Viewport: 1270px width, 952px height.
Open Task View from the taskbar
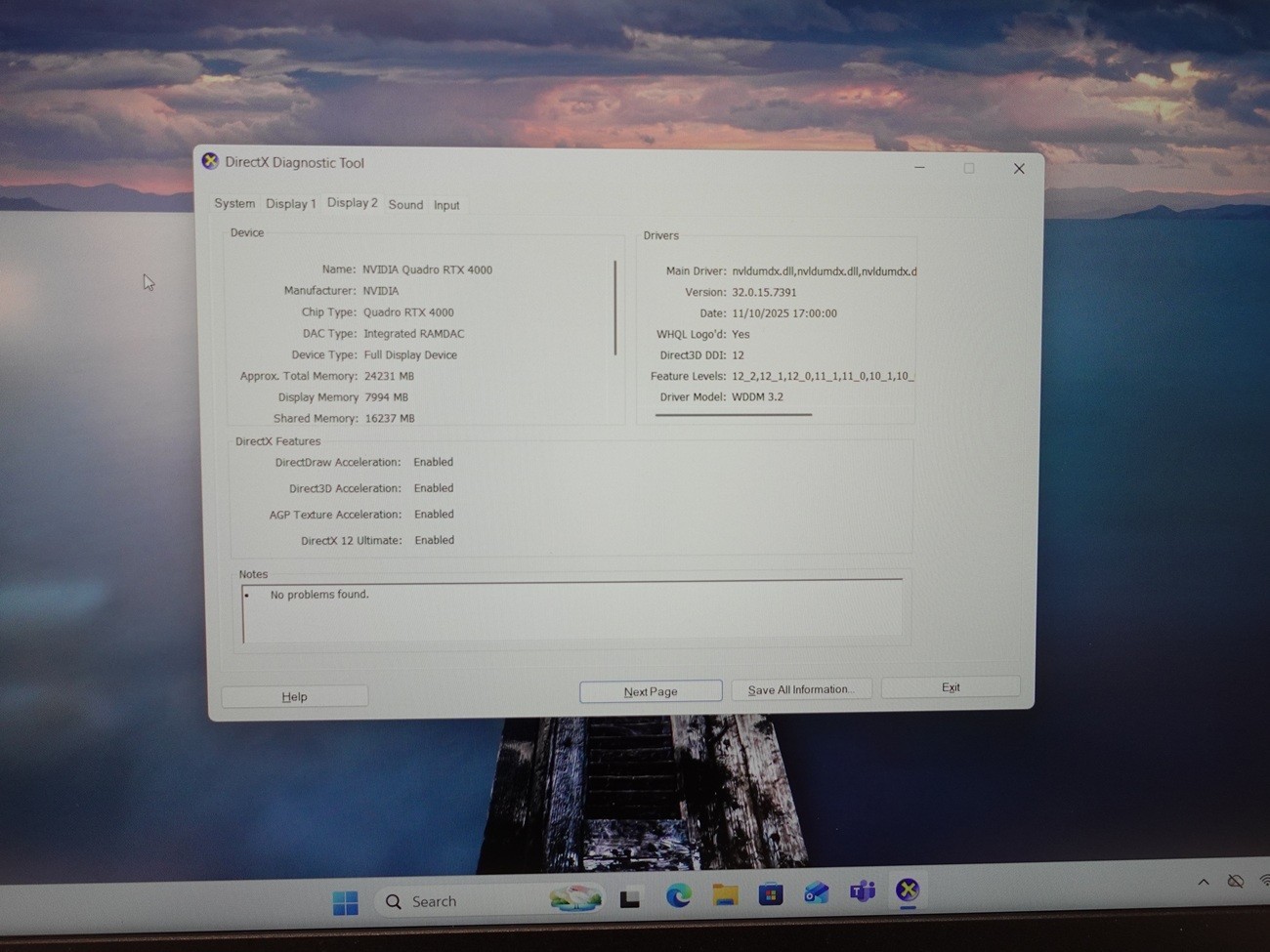point(630,898)
